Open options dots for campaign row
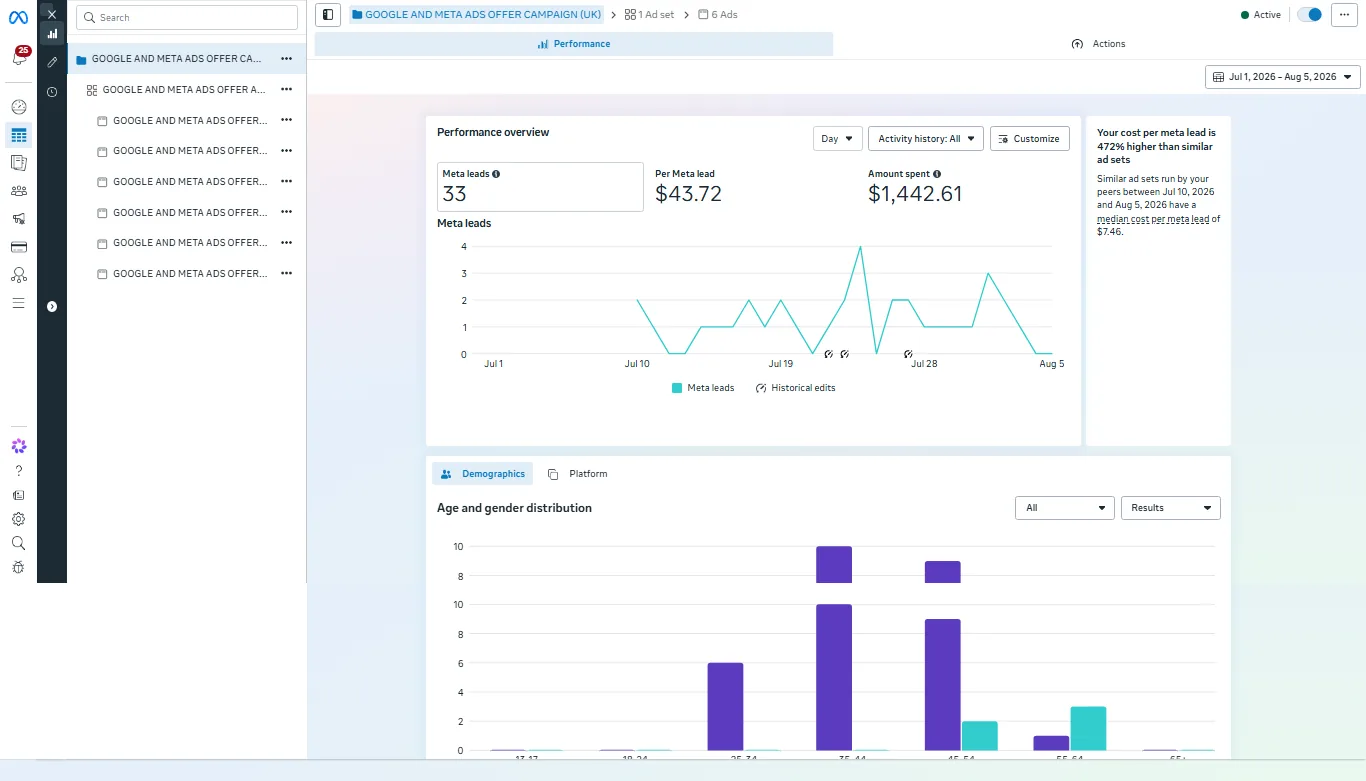This screenshot has width=1366, height=781. coord(286,59)
